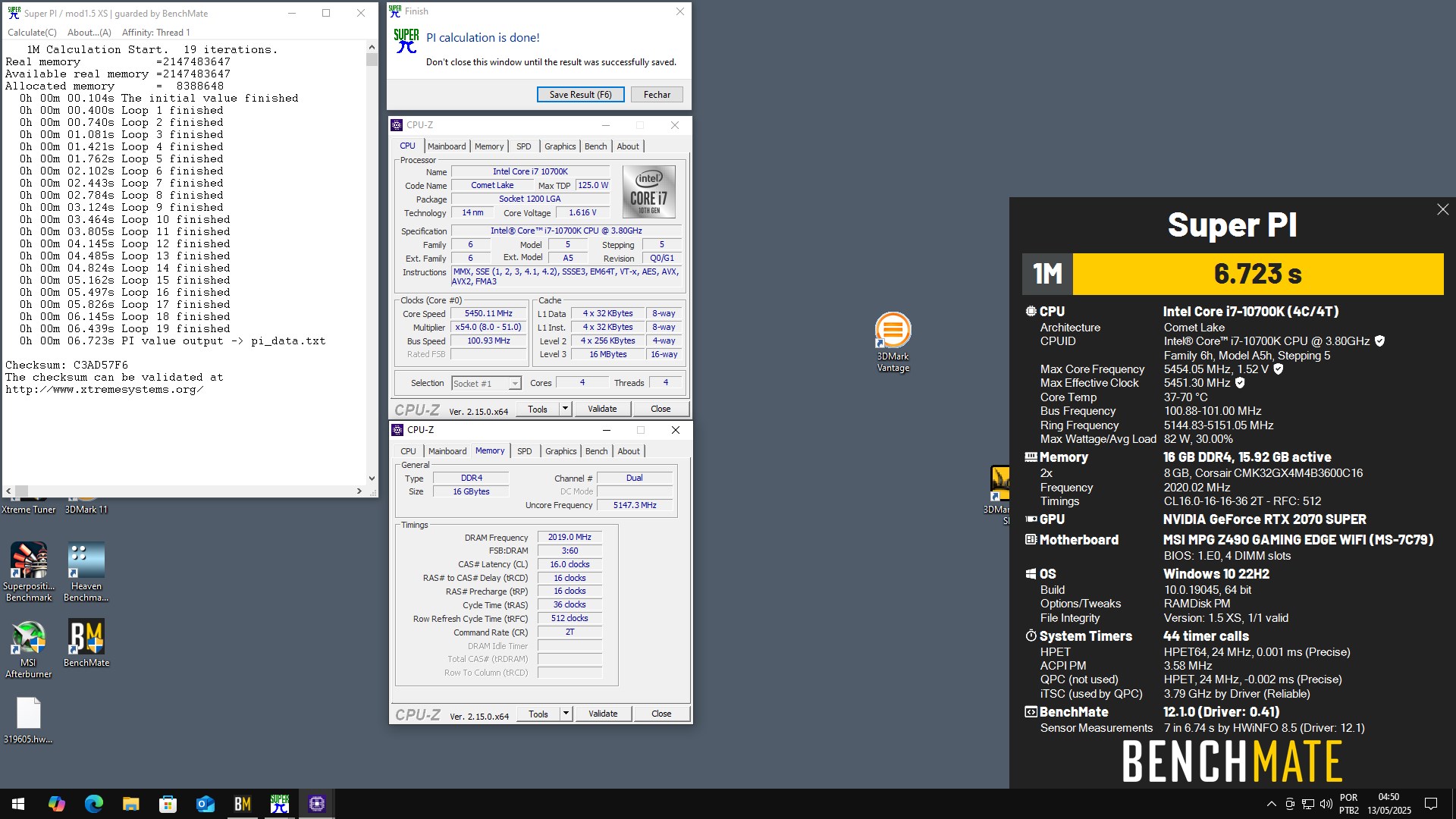
Task: Open network settings tray icon
Action: (1307, 804)
